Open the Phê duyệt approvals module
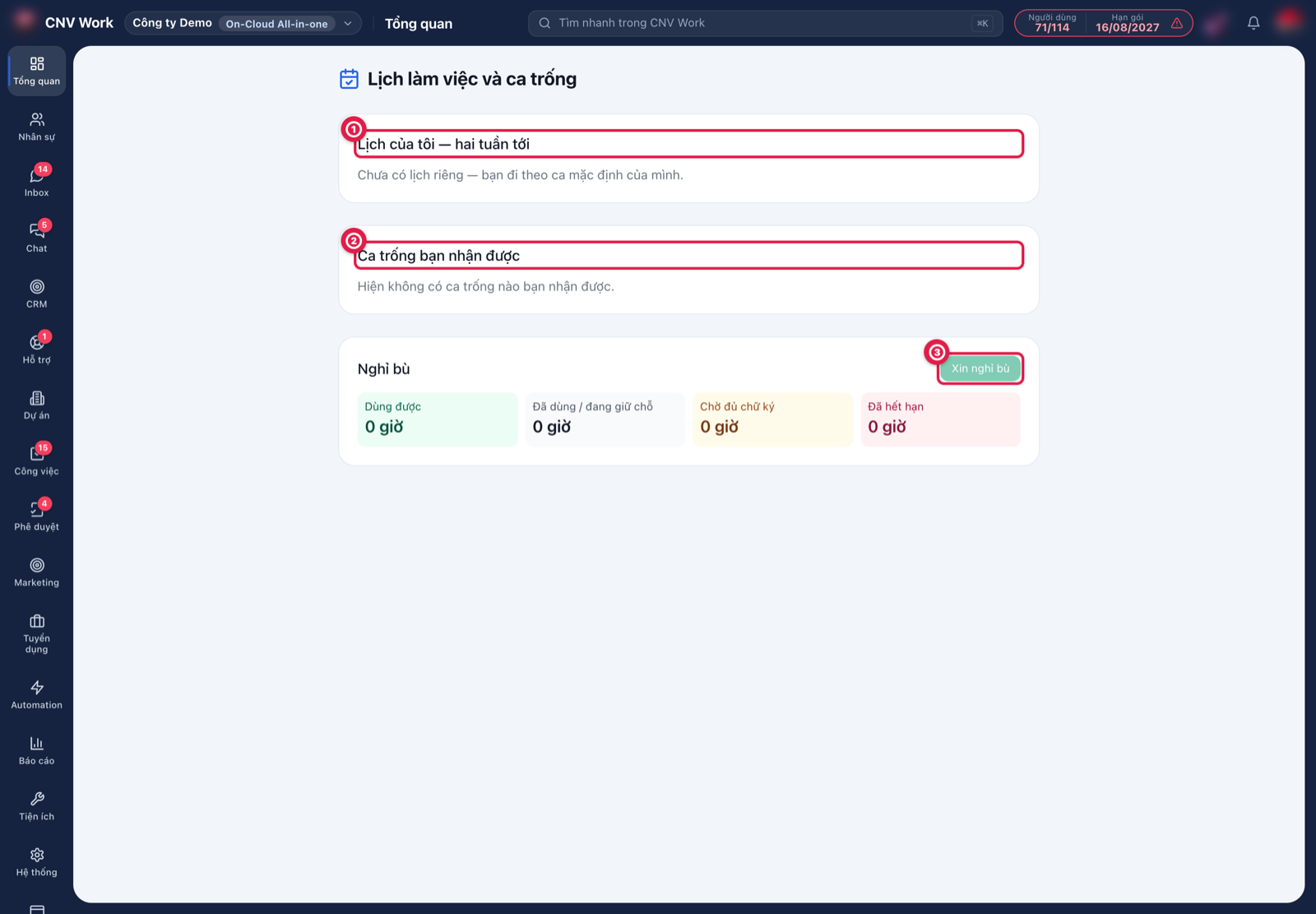 click(37, 517)
